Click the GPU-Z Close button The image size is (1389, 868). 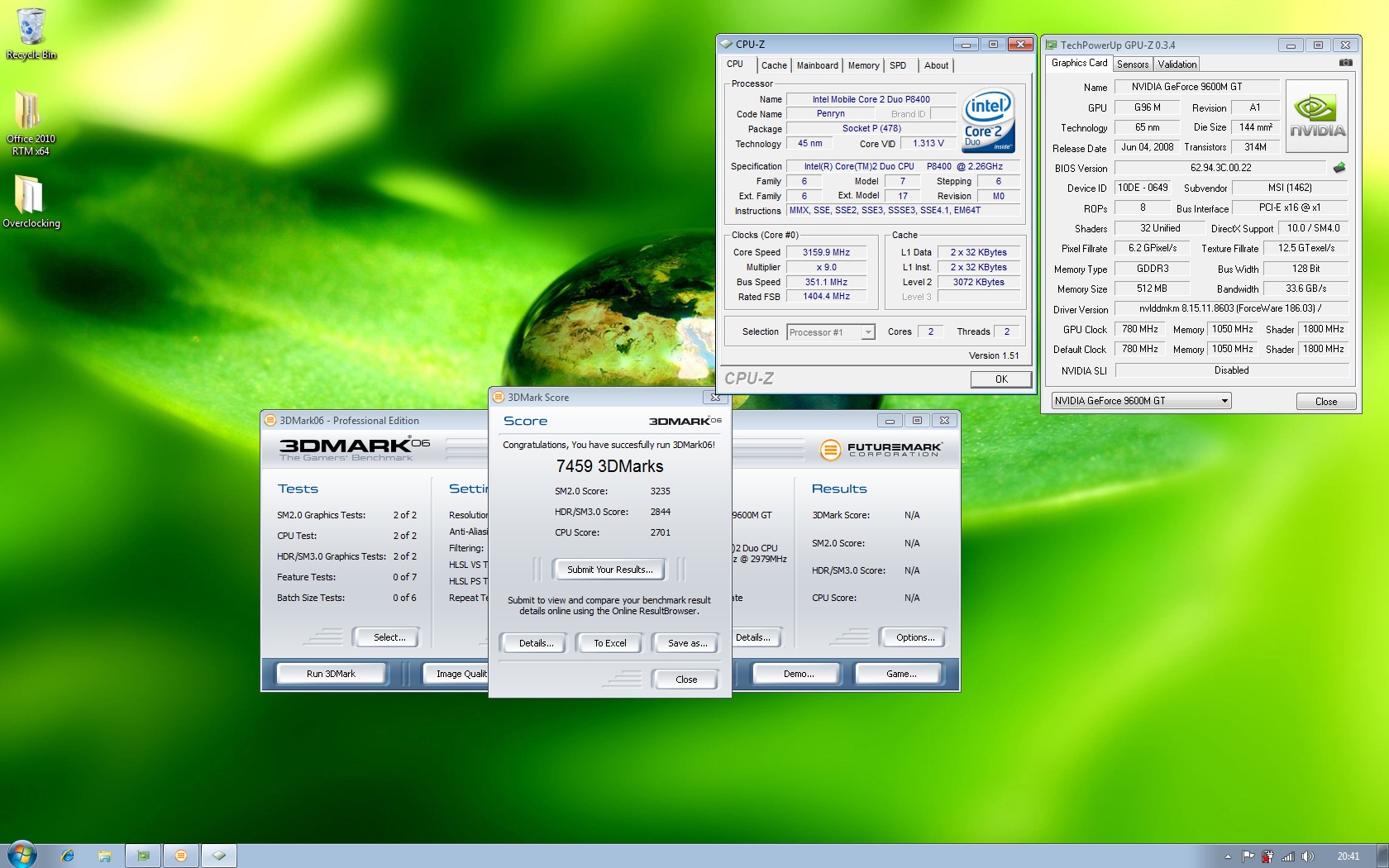tap(1326, 402)
